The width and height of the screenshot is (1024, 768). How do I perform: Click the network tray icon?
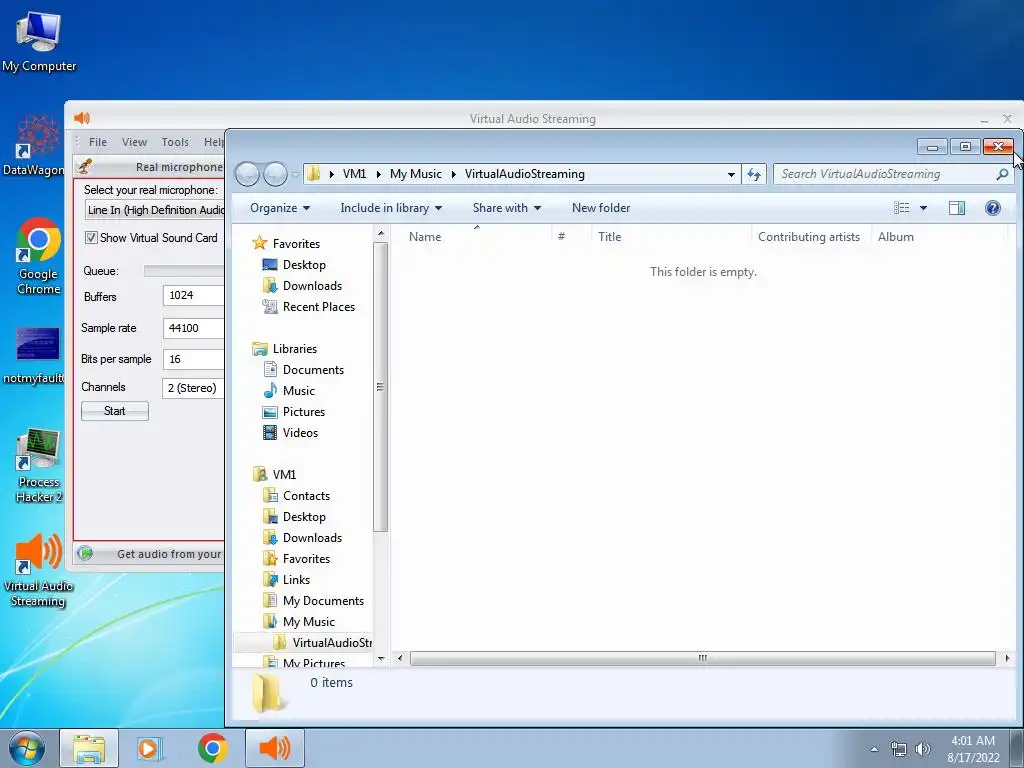[x=899, y=749]
